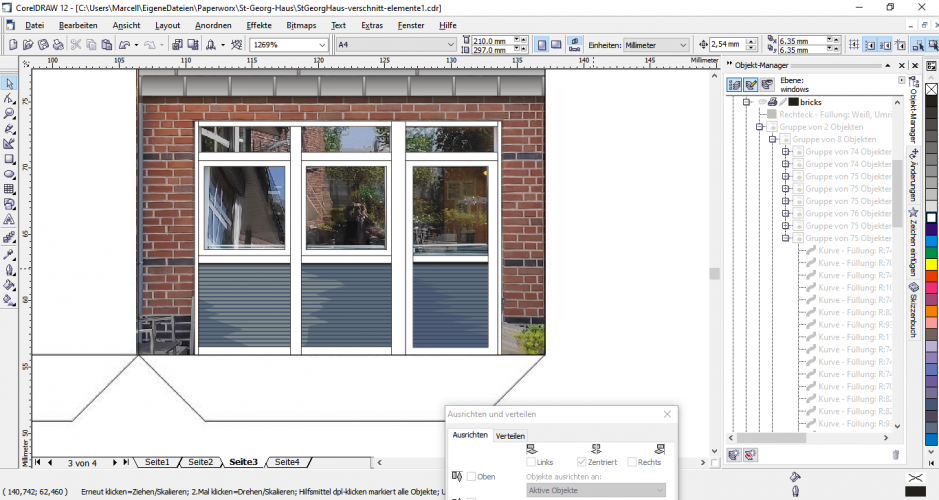This screenshot has height=500, width=939.
Task: Click the no-fill X swatch
Action: pos(931,89)
